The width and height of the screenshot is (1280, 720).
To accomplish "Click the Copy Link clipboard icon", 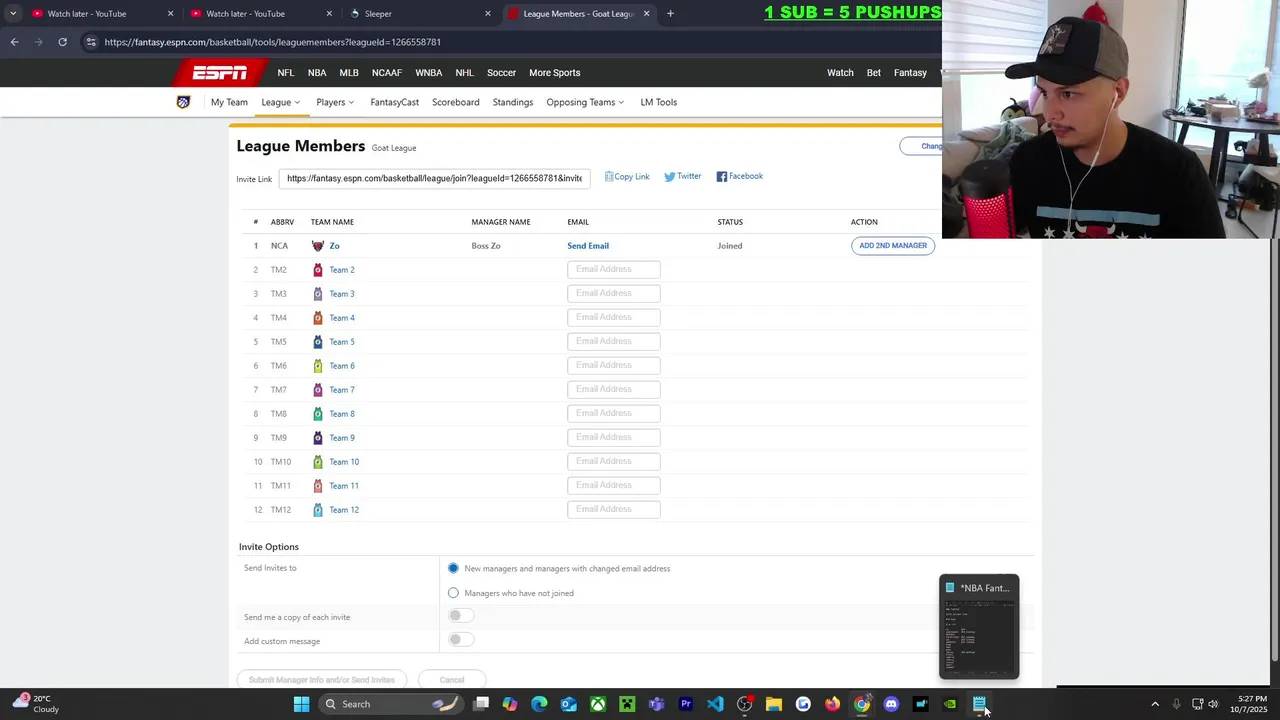I will click(x=608, y=177).
